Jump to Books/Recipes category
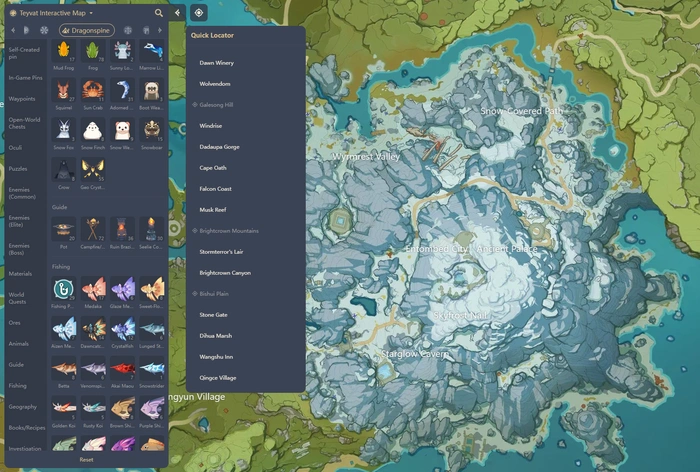 [27, 428]
